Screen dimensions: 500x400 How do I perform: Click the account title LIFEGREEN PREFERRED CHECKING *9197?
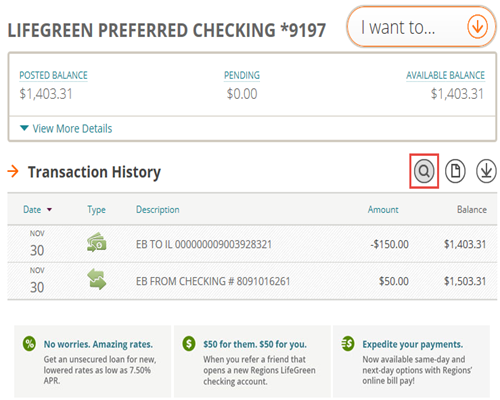[167, 30]
